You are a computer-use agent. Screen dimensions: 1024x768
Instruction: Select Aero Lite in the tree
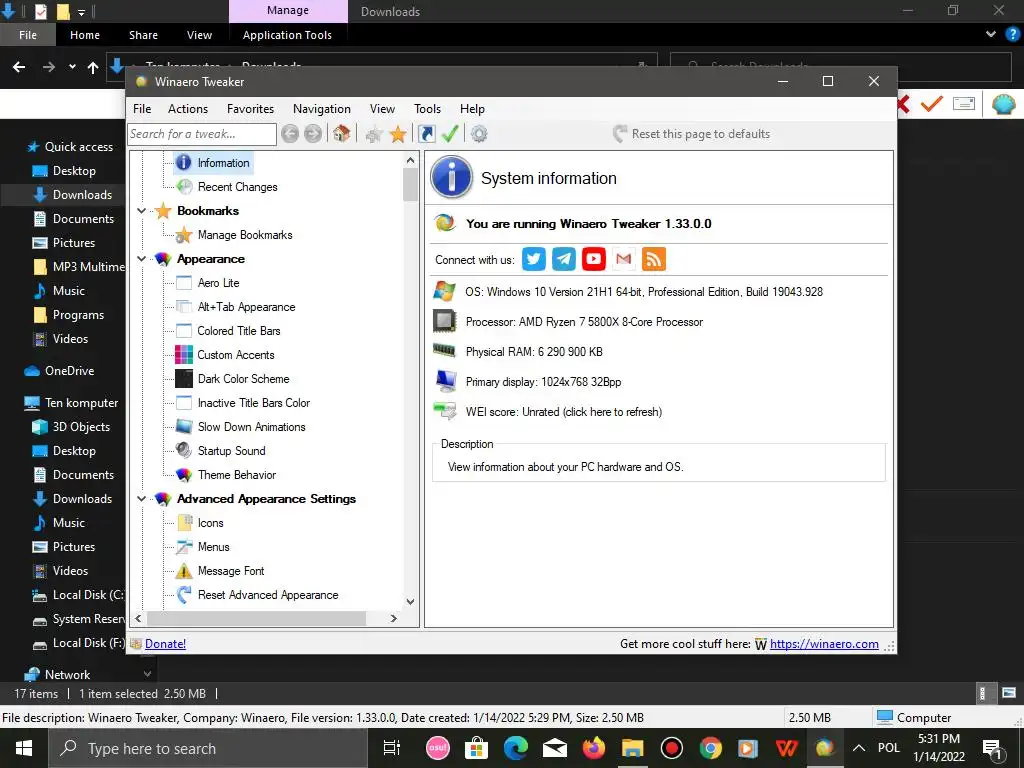tap(218, 283)
